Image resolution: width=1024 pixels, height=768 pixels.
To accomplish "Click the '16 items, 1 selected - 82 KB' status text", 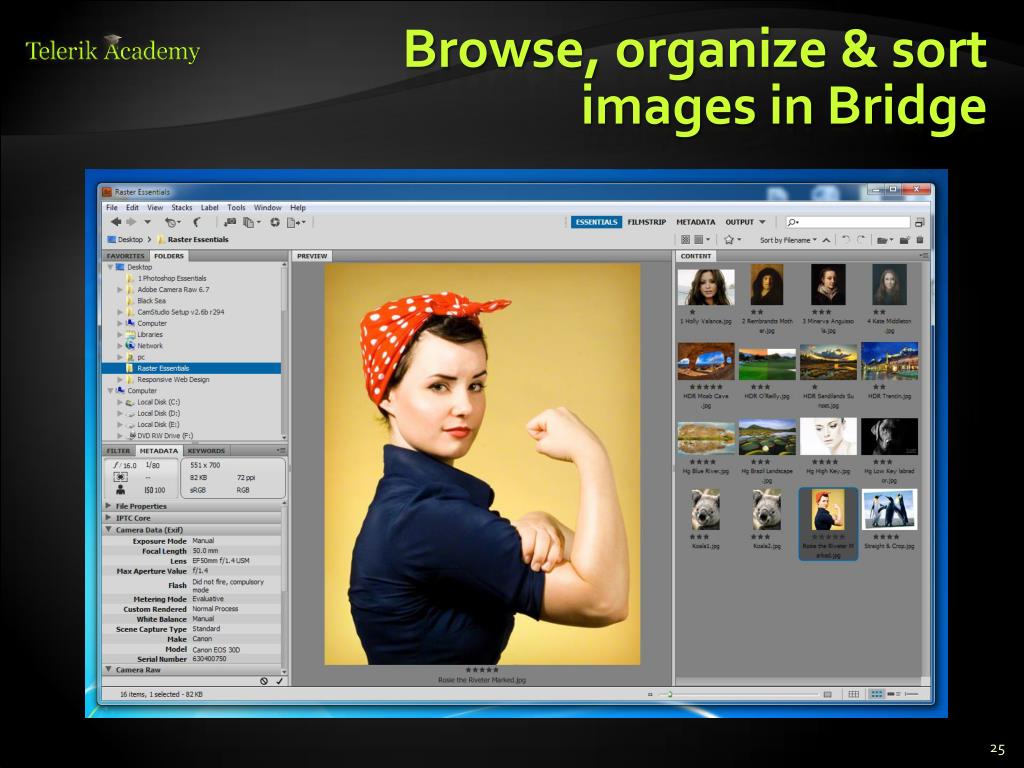I will [x=161, y=694].
